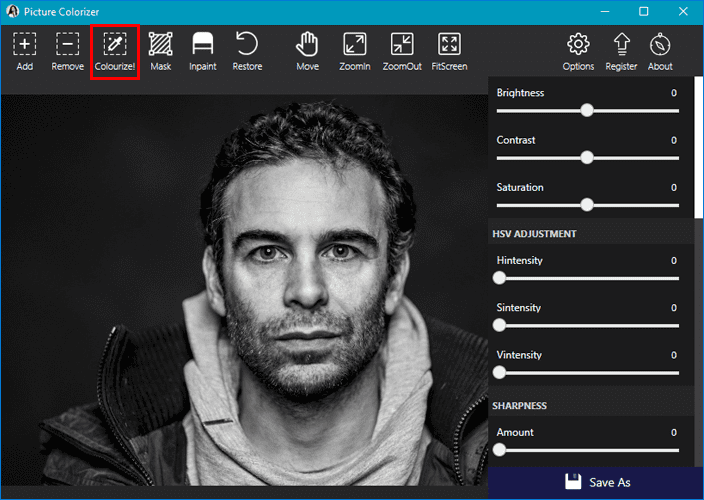Select the Add selection tool

tap(25, 52)
